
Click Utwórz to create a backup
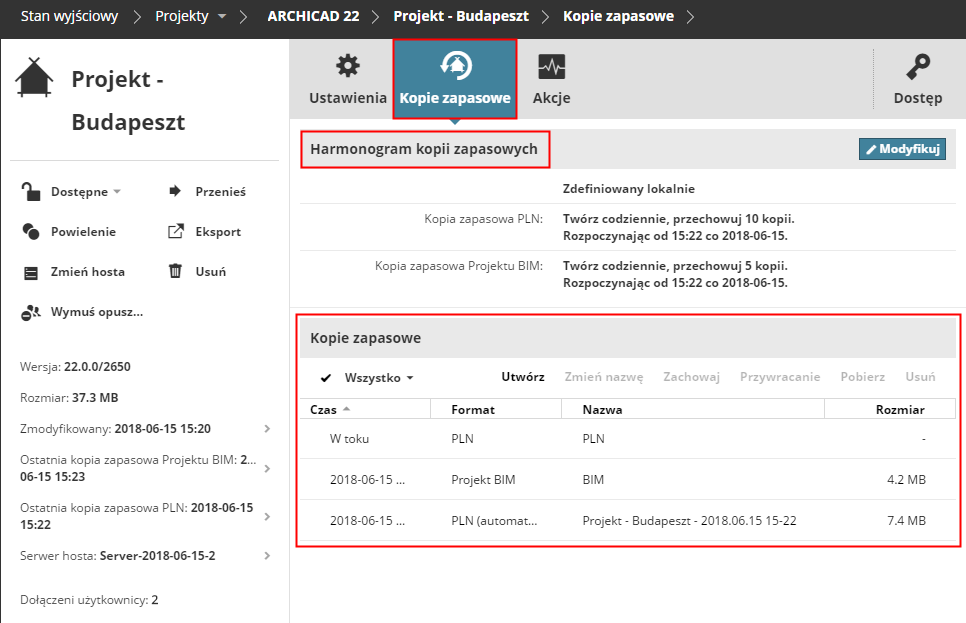coord(522,377)
